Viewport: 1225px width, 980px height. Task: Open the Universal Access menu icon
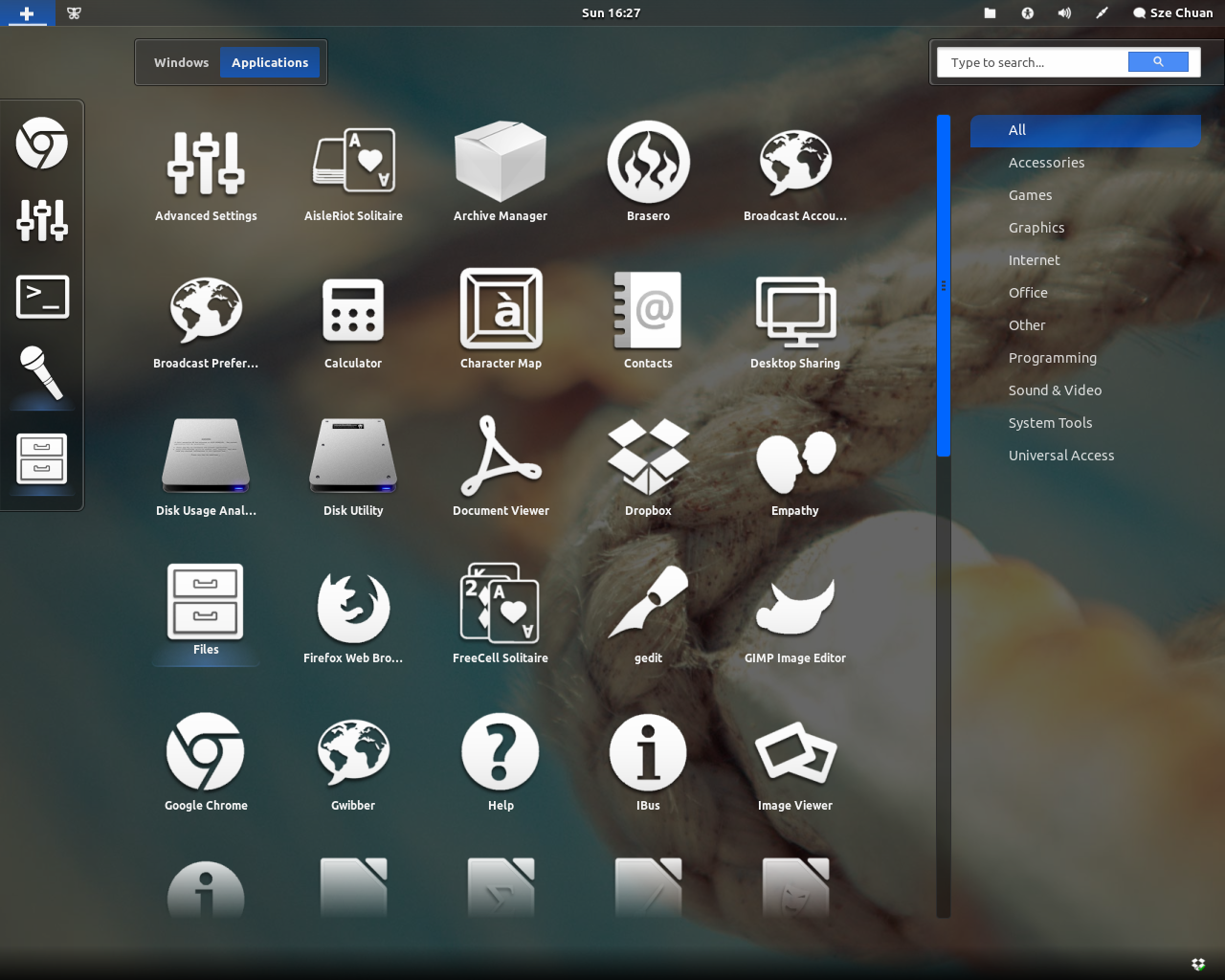pyautogui.click(x=1027, y=13)
